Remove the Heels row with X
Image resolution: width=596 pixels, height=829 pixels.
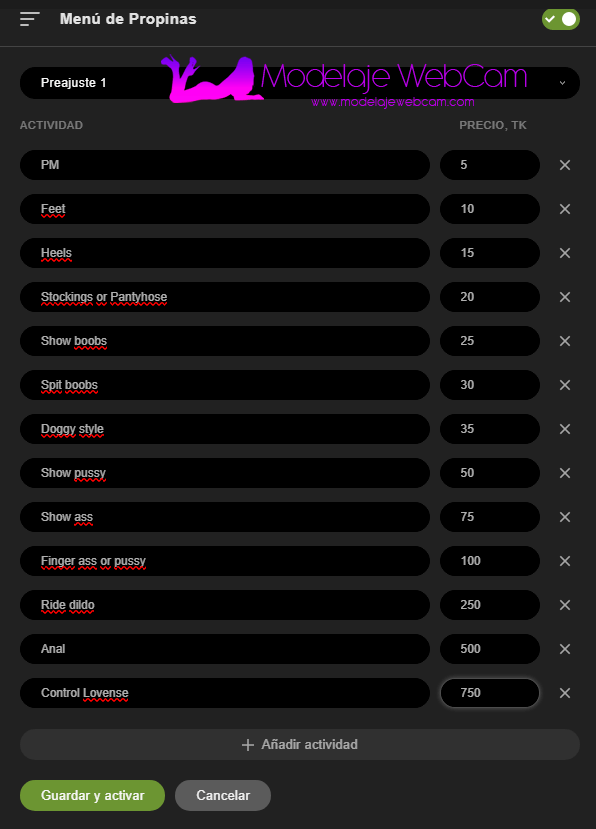click(x=565, y=253)
